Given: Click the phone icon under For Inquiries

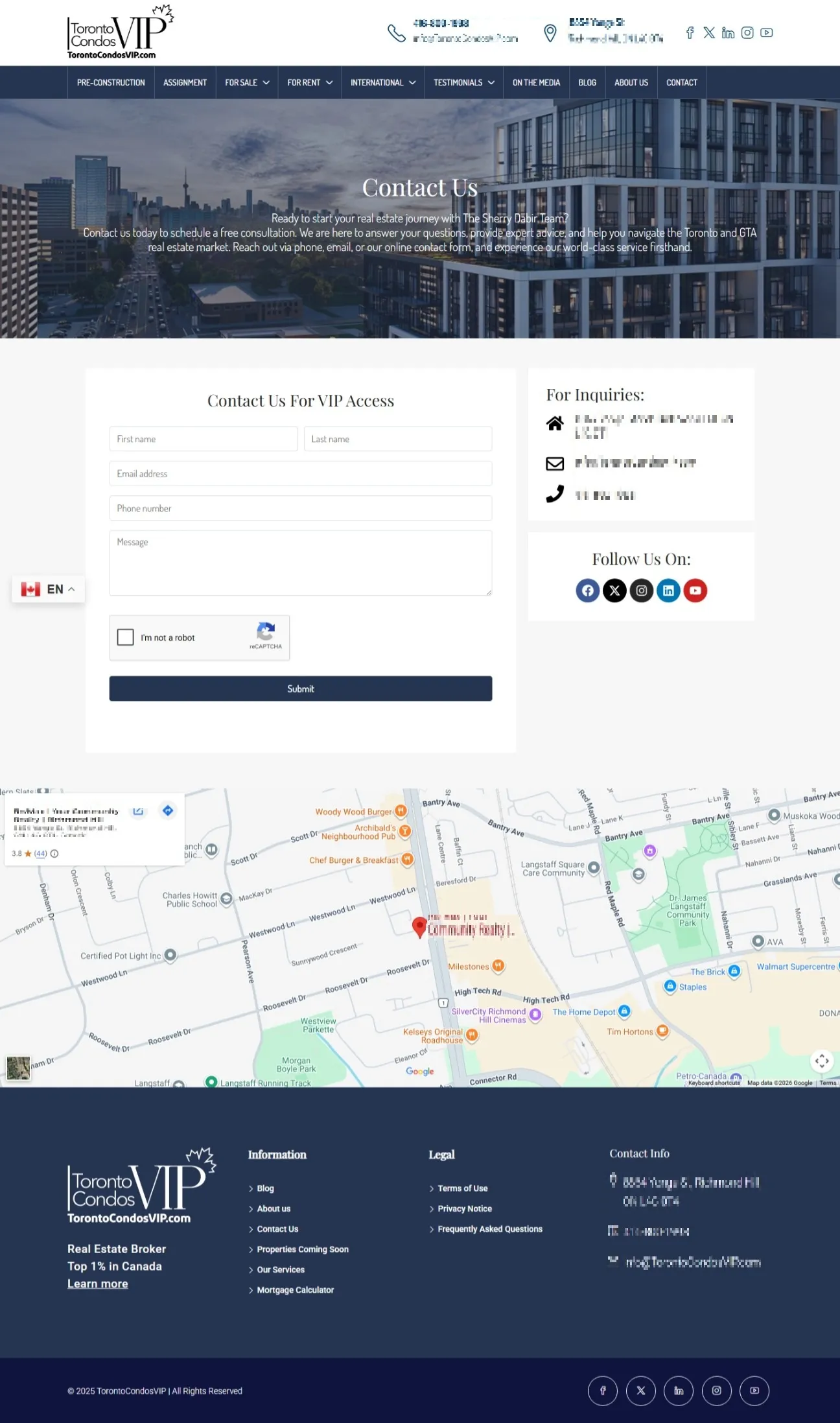Looking at the screenshot, I should tap(555, 494).
